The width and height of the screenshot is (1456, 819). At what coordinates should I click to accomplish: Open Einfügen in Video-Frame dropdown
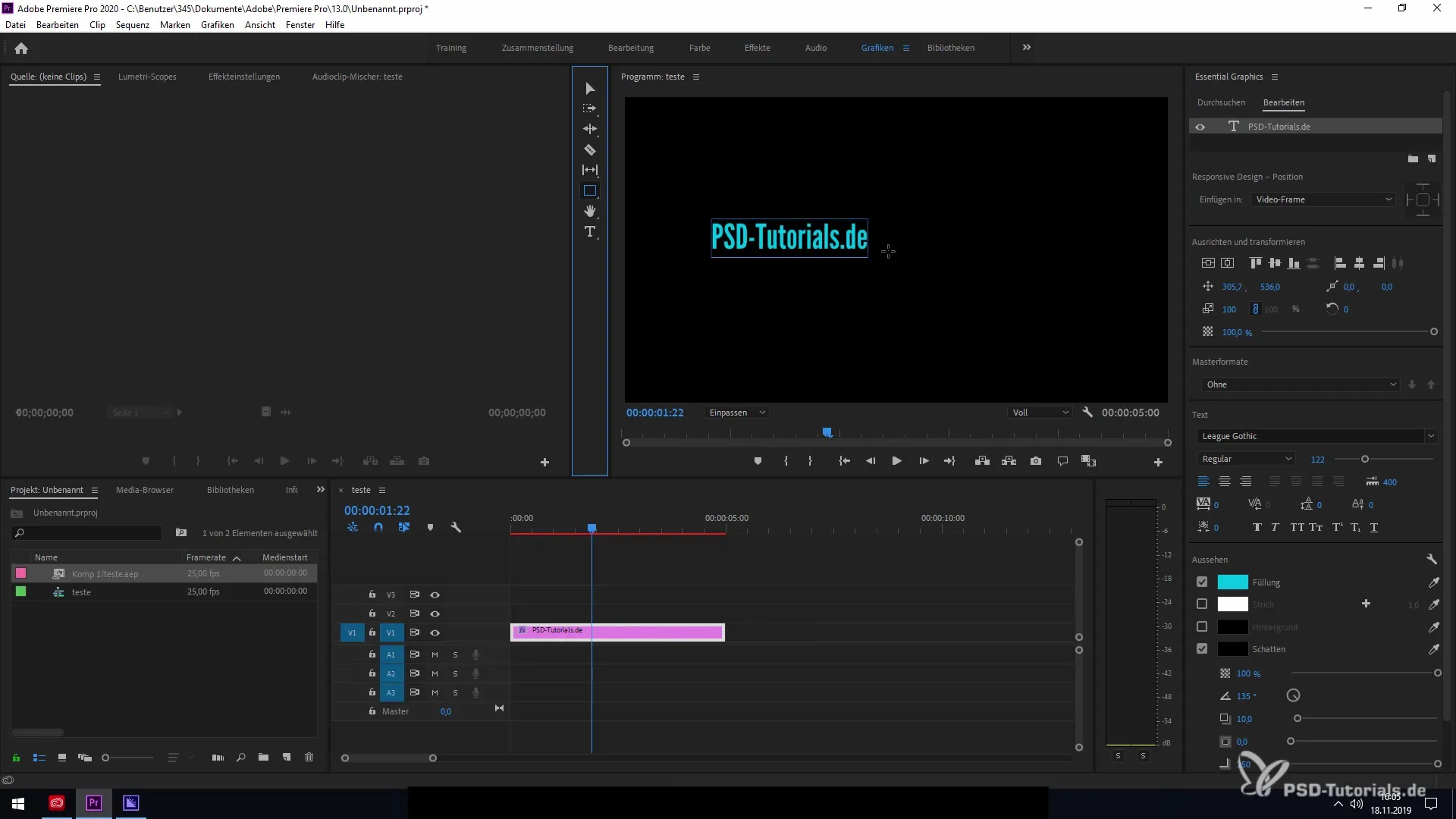tap(1323, 199)
